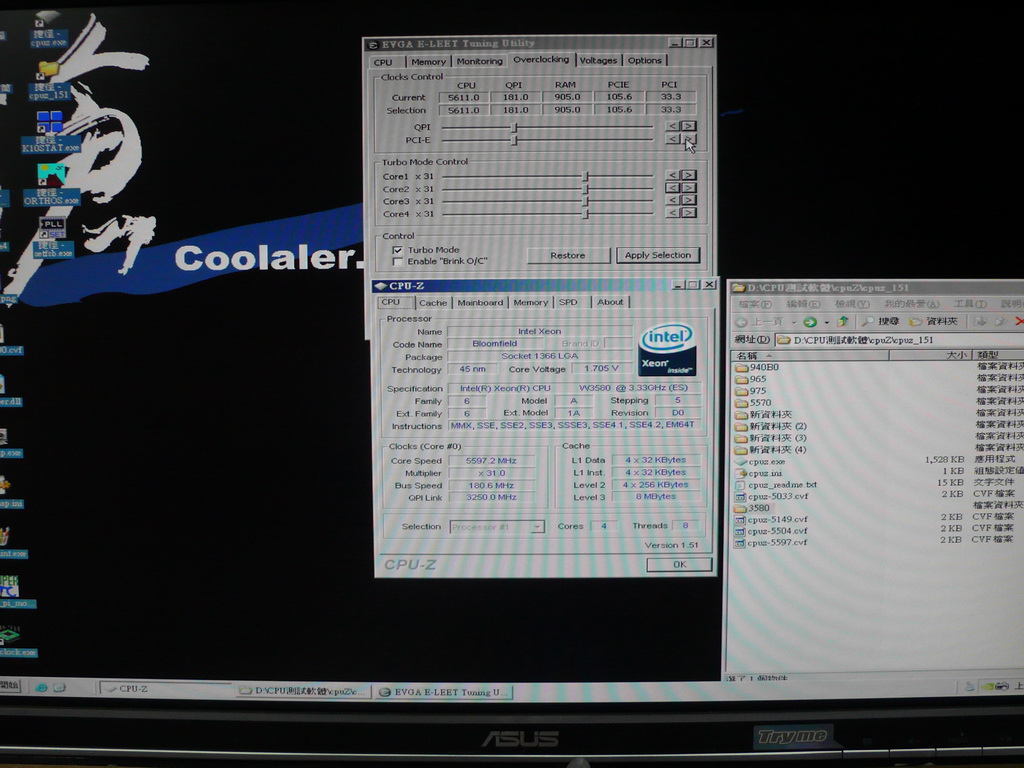
Task: Open the cpuz.exe shortcut on desktop
Action: tap(48, 29)
